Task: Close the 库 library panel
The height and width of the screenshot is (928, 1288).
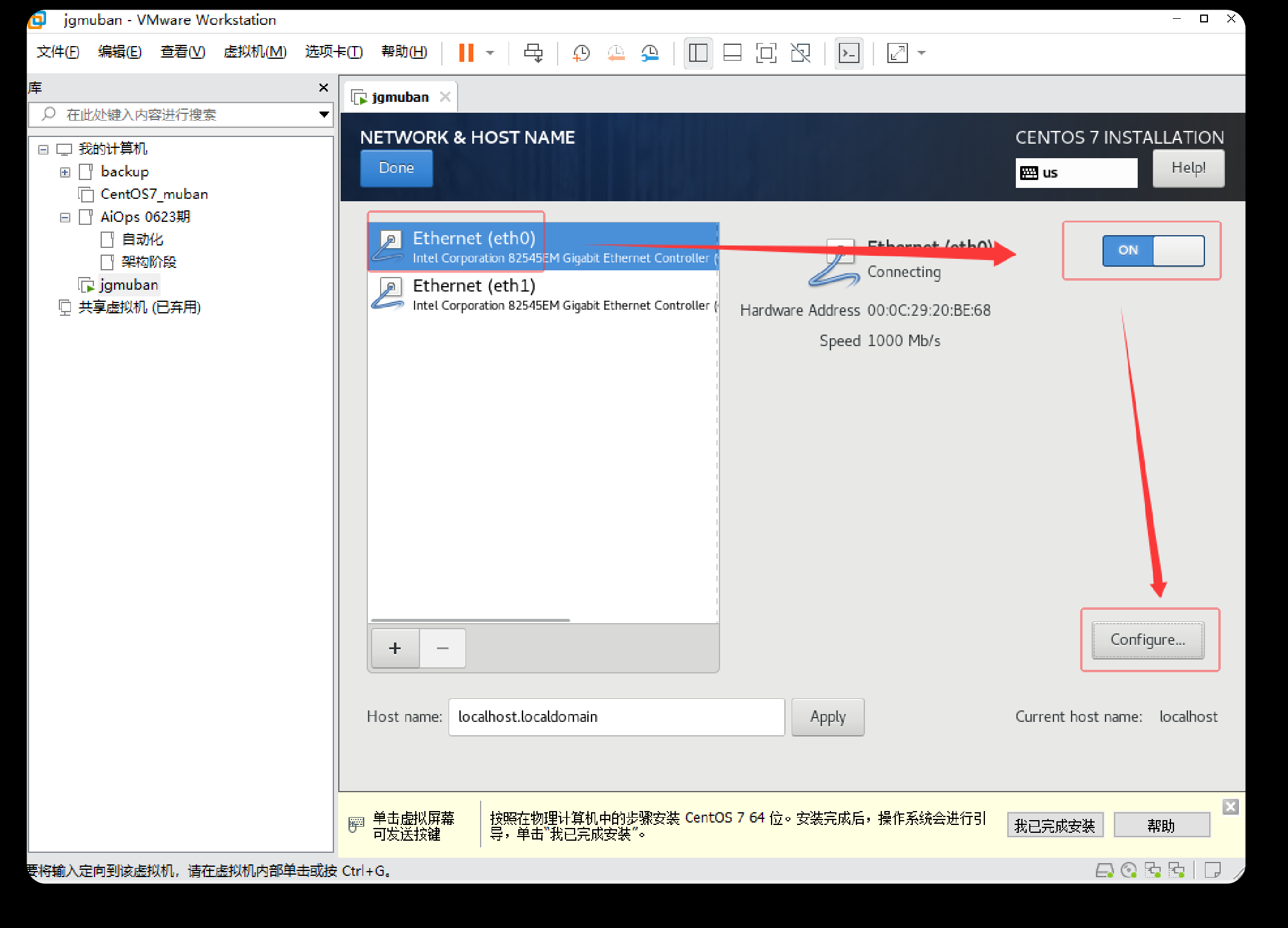Action: click(x=324, y=88)
